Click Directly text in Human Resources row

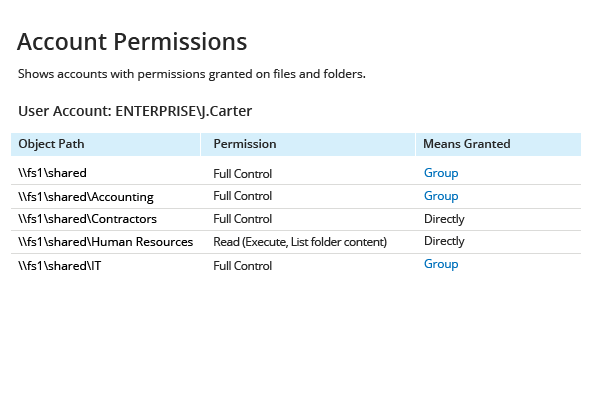pos(444,241)
